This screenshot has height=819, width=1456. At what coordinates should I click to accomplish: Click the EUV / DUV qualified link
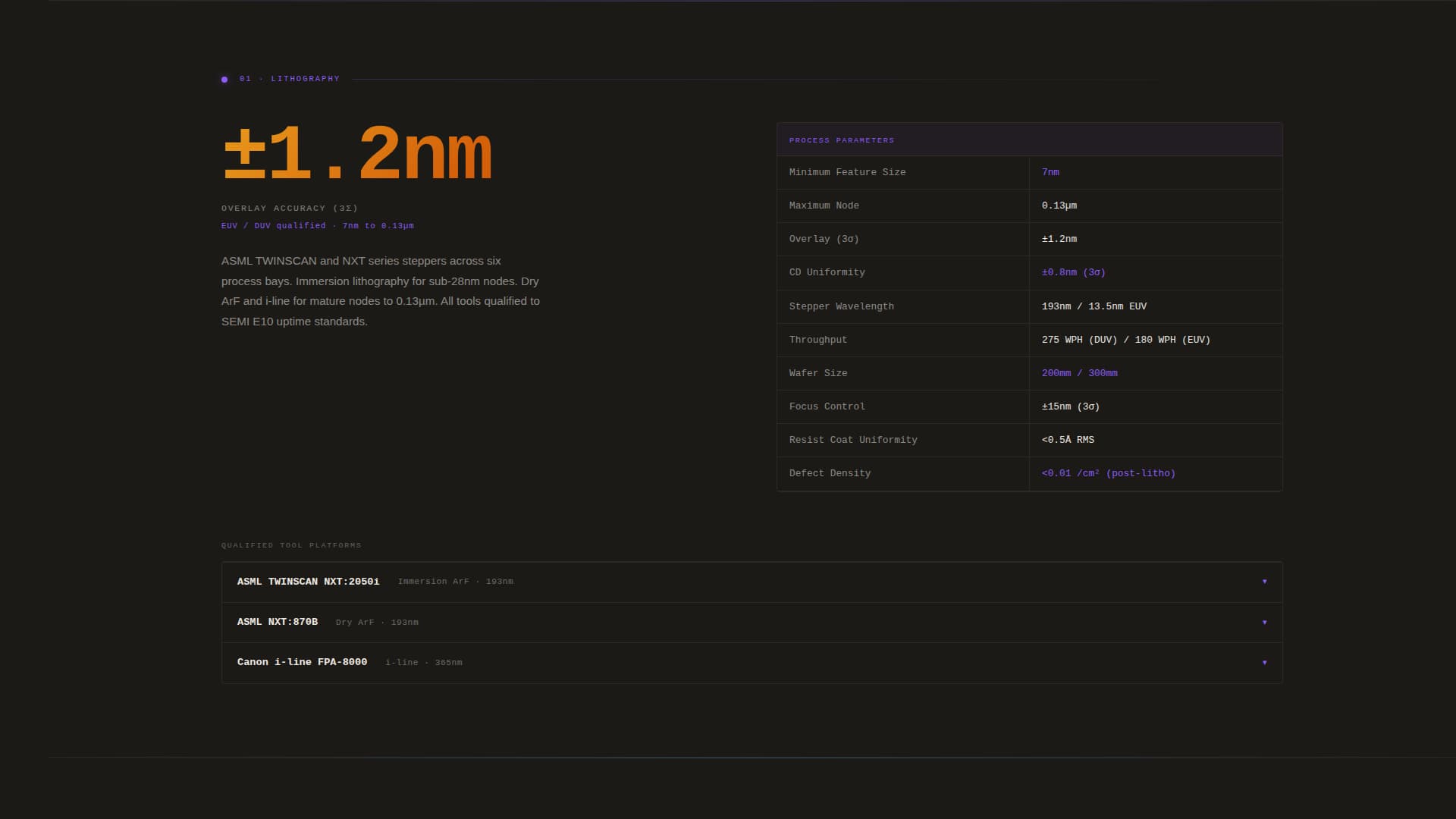click(x=273, y=225)
